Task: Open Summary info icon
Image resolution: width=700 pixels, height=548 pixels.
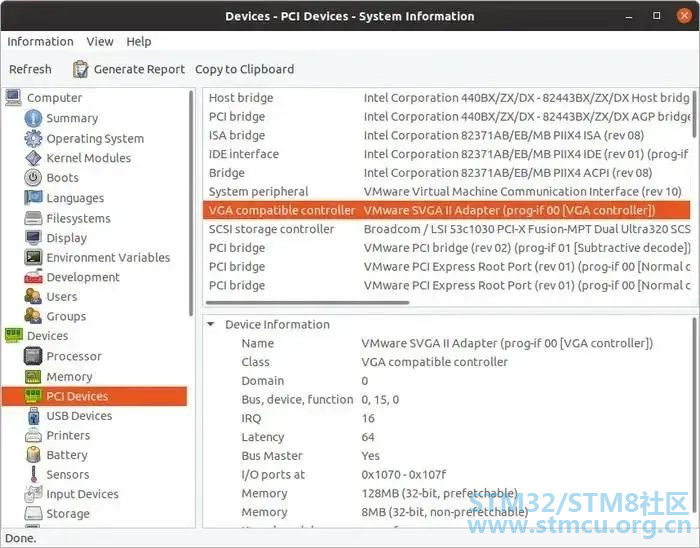Action: tap(33, 118)
